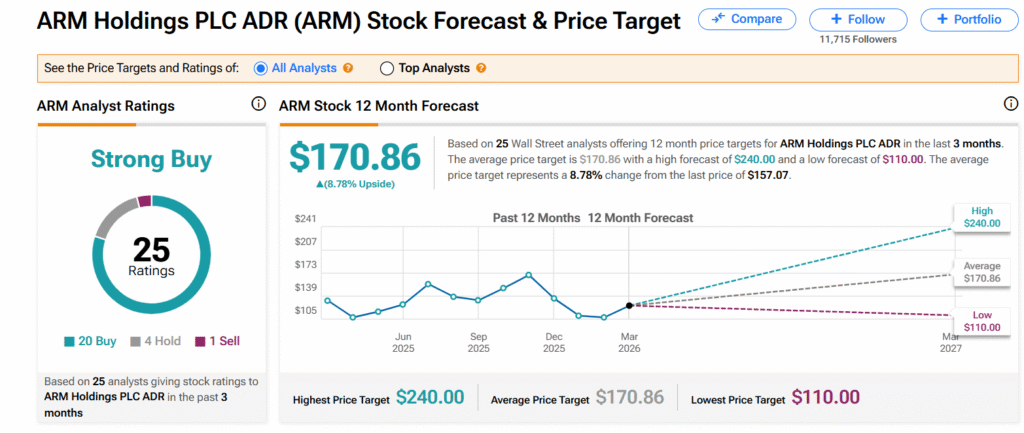The width and height of the screenshot is (1024, 433).
Task: Click the Compare arrows icon
Action: [718, 19]
